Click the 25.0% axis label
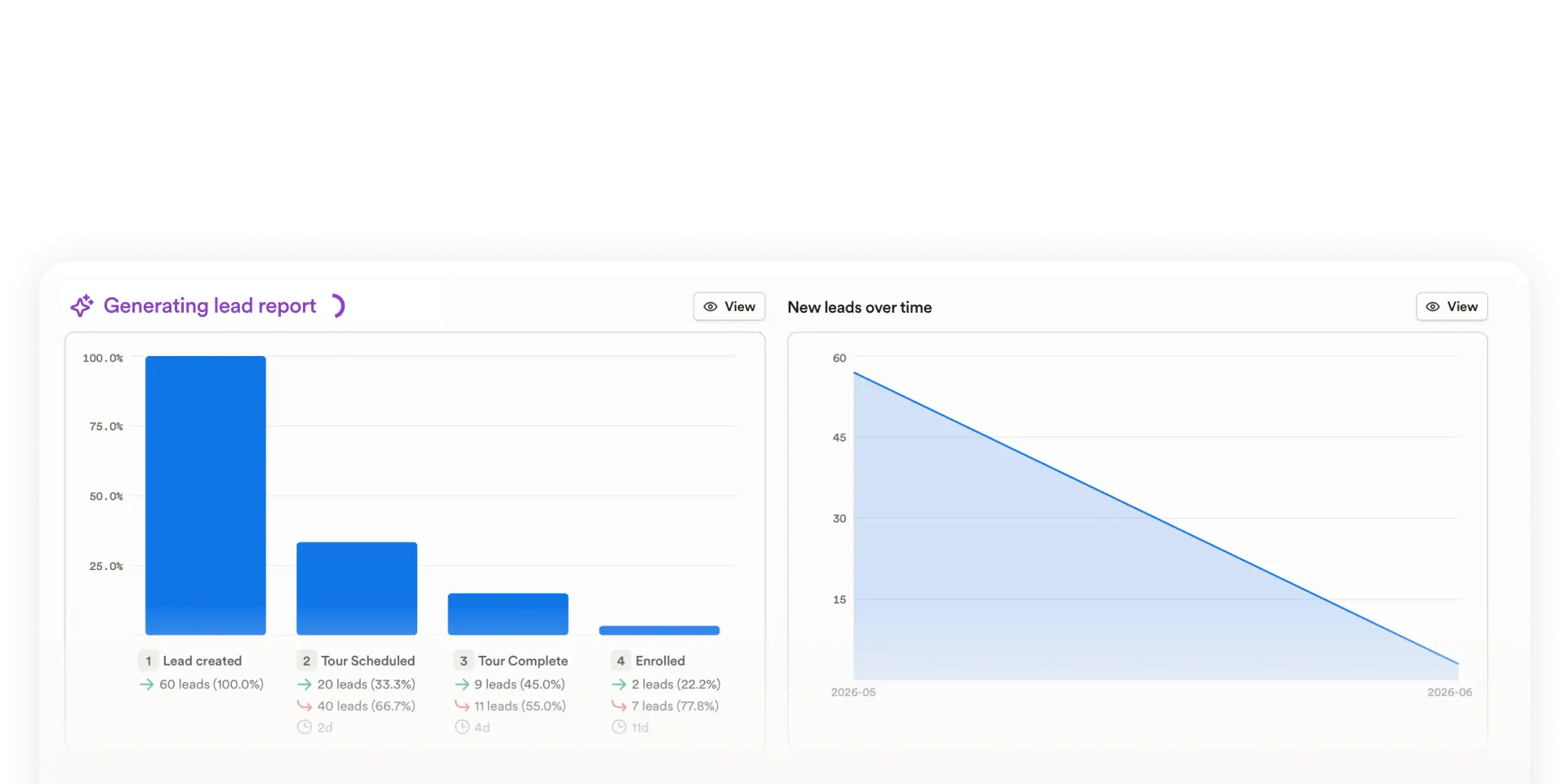Image resolution: width=1568 pixels, height=784 pixels. 106,566
